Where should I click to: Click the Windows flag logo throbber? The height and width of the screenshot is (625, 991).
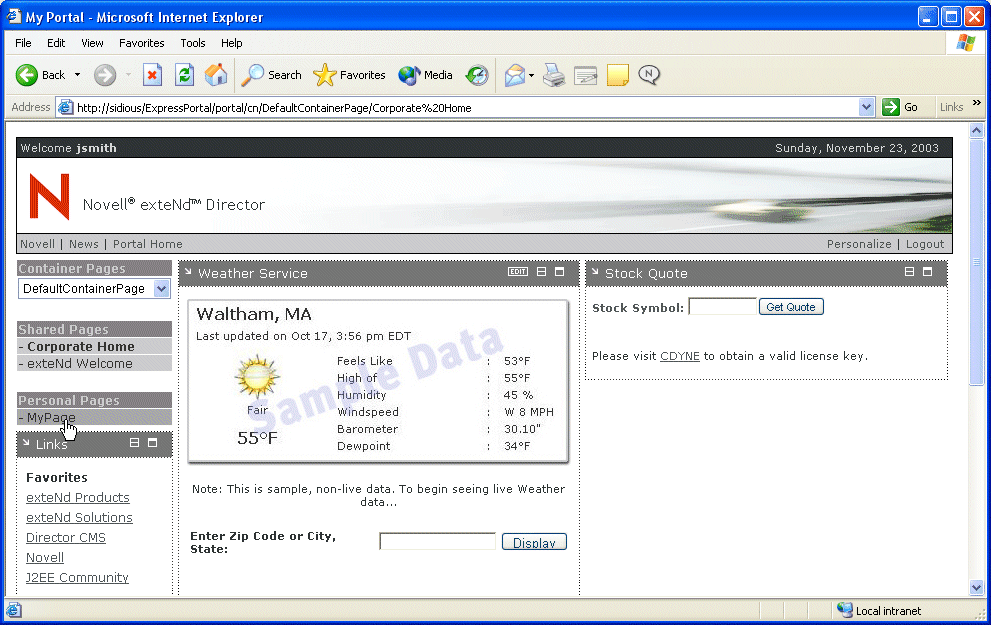966,43
